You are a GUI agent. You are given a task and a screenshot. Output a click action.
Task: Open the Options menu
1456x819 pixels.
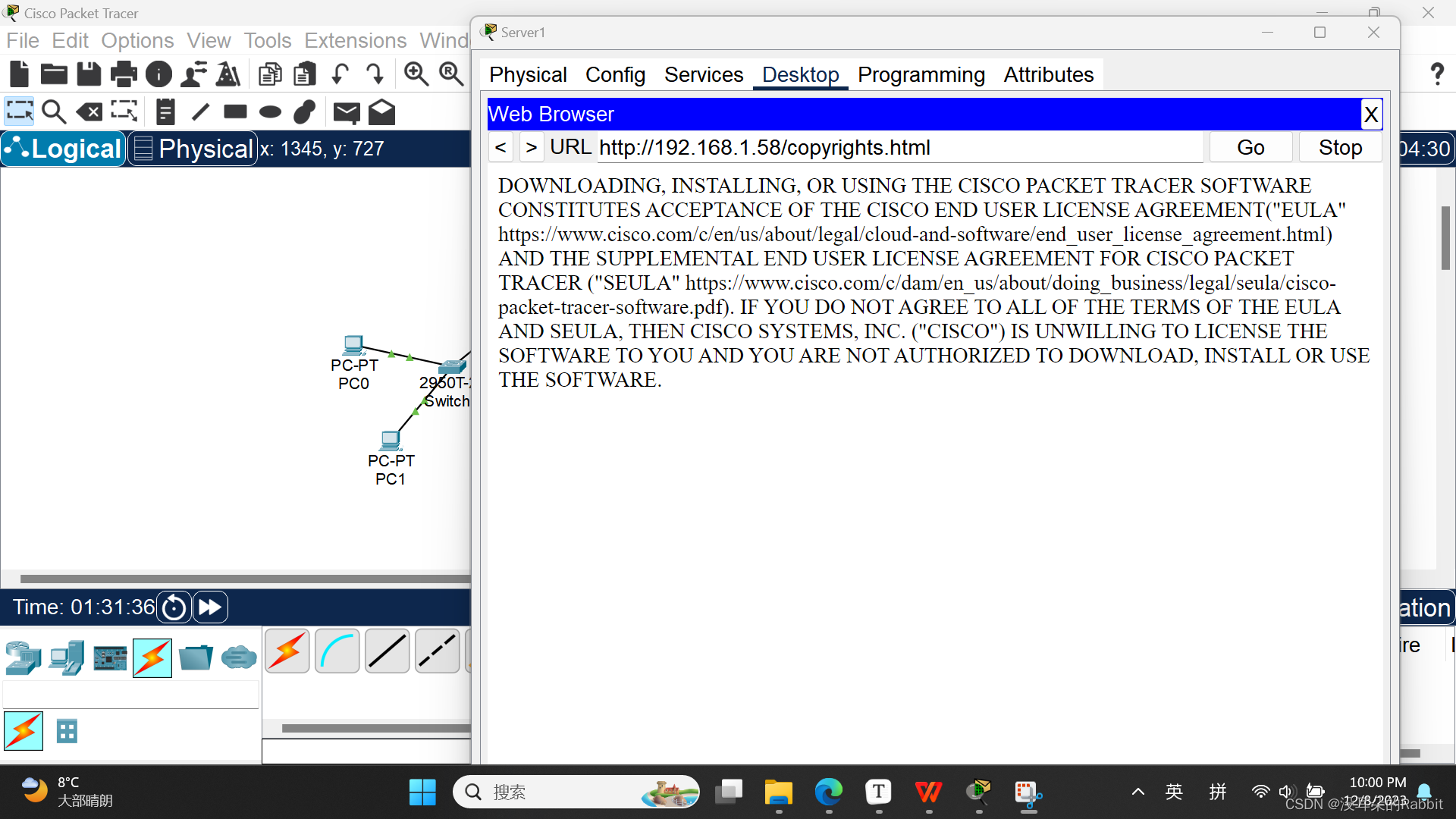137,40
